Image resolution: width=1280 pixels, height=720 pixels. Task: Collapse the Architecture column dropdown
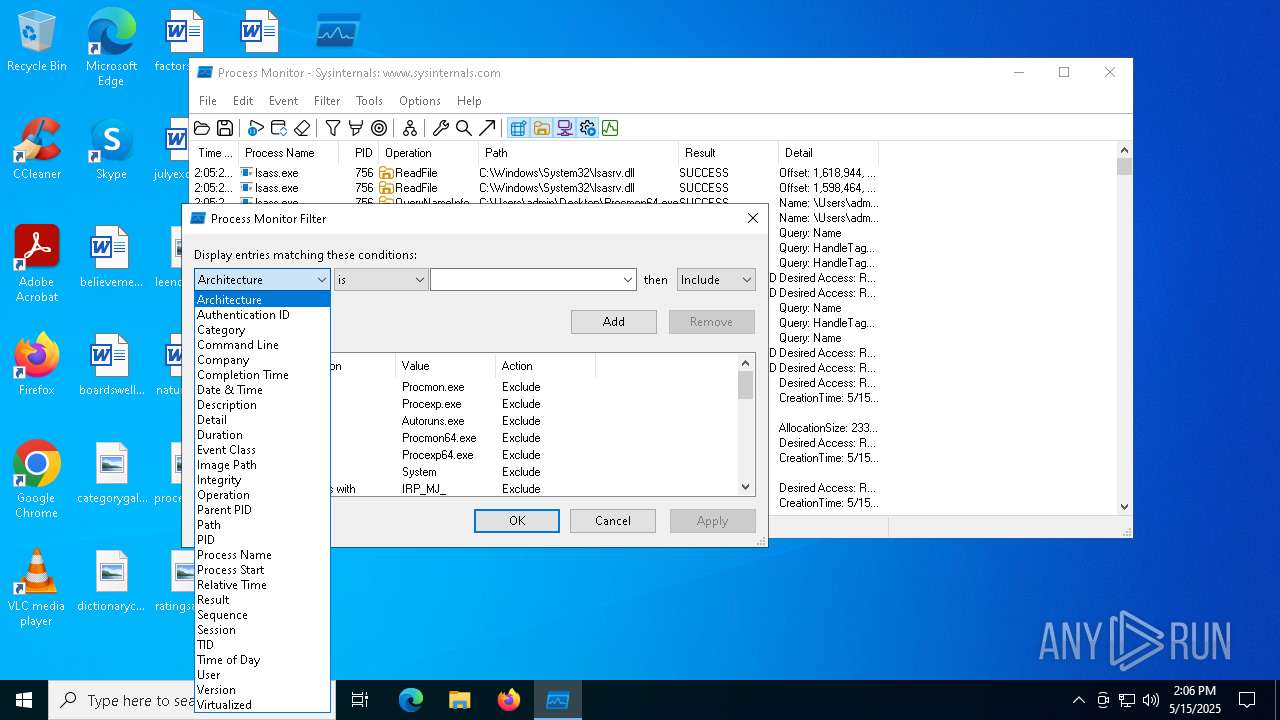pyautogui.click(x=321, y=280)
